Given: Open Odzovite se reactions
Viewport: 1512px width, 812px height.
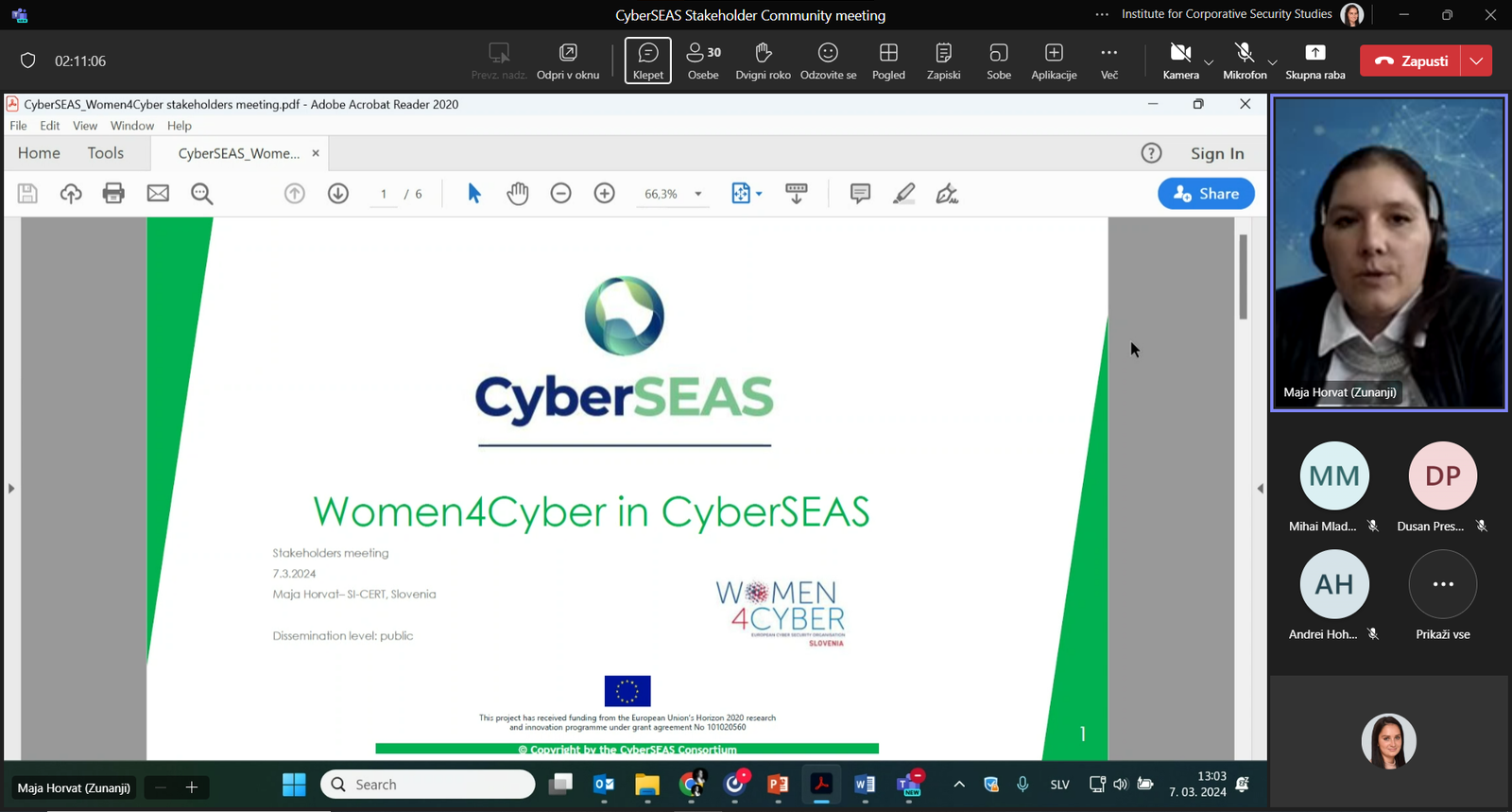Looking at the screenshot, I should (828, 60).
